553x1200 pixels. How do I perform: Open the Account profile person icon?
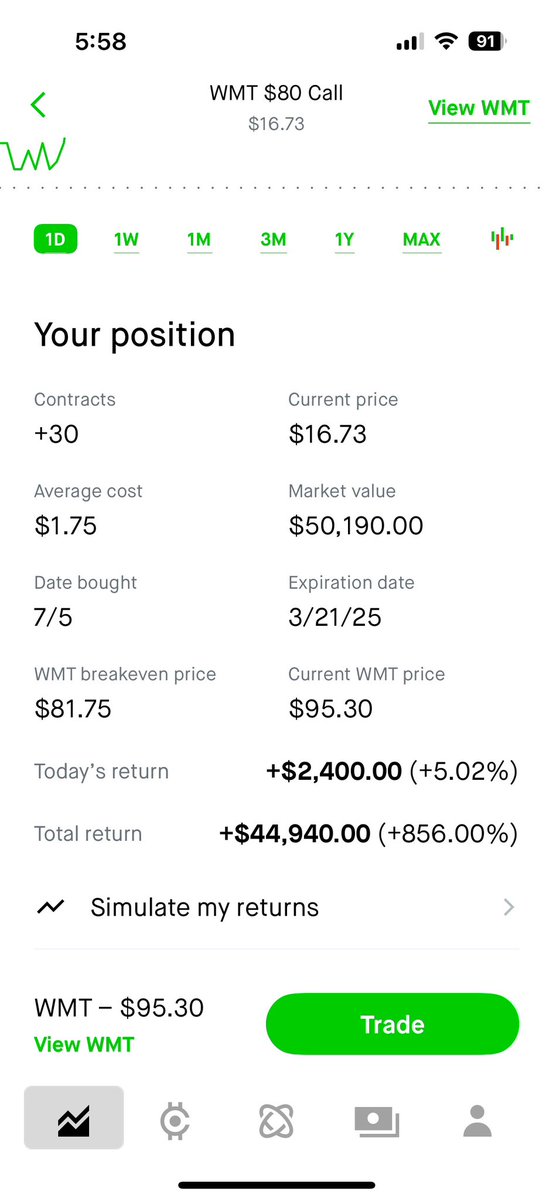(x=478, y=1121)
